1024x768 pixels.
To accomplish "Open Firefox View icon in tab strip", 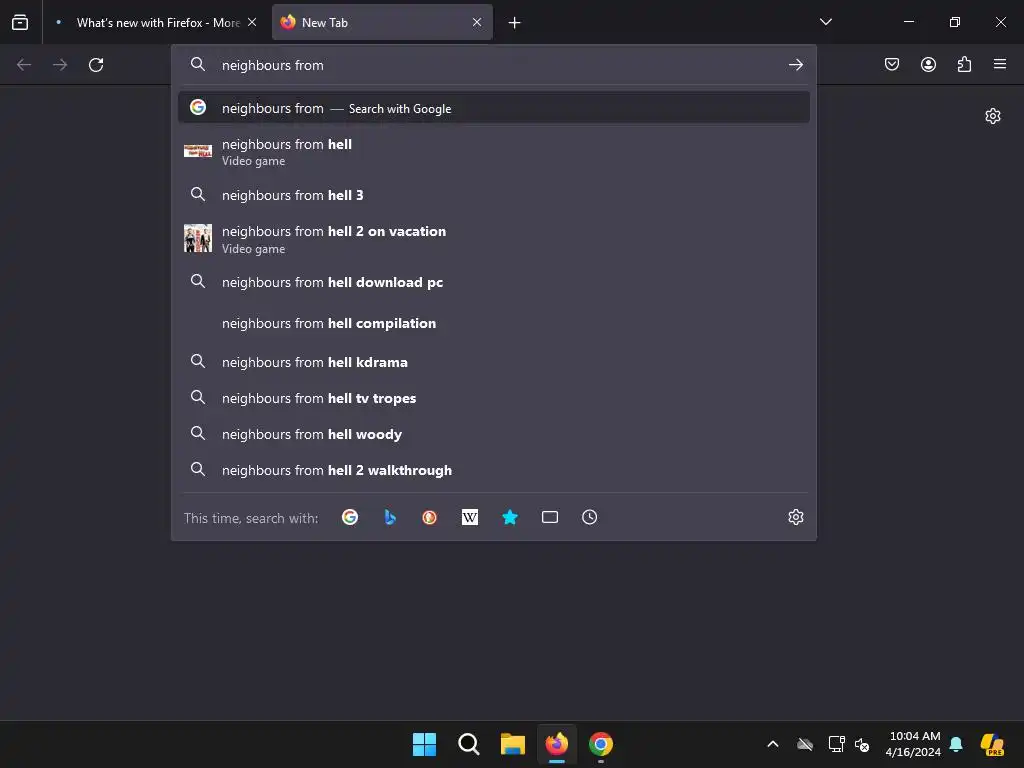I will pos(20,22).
